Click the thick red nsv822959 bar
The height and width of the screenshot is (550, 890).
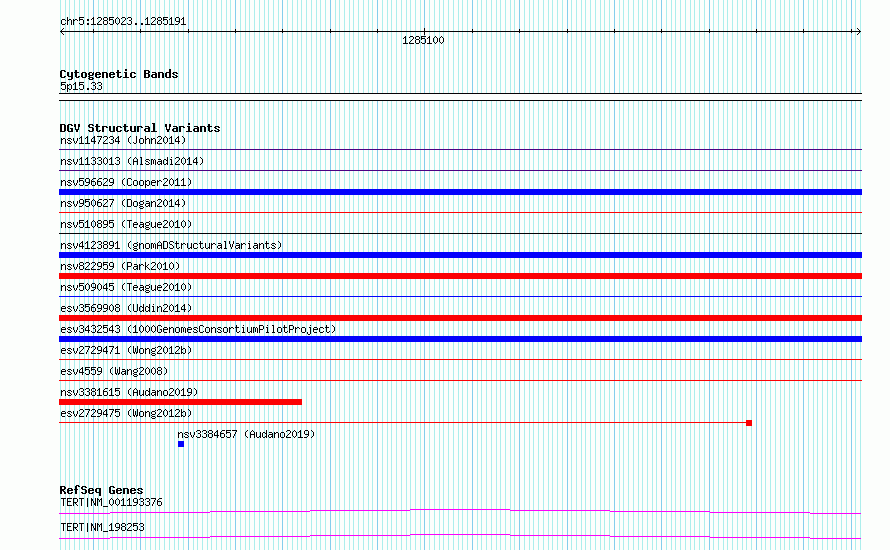tap(460, 276)
